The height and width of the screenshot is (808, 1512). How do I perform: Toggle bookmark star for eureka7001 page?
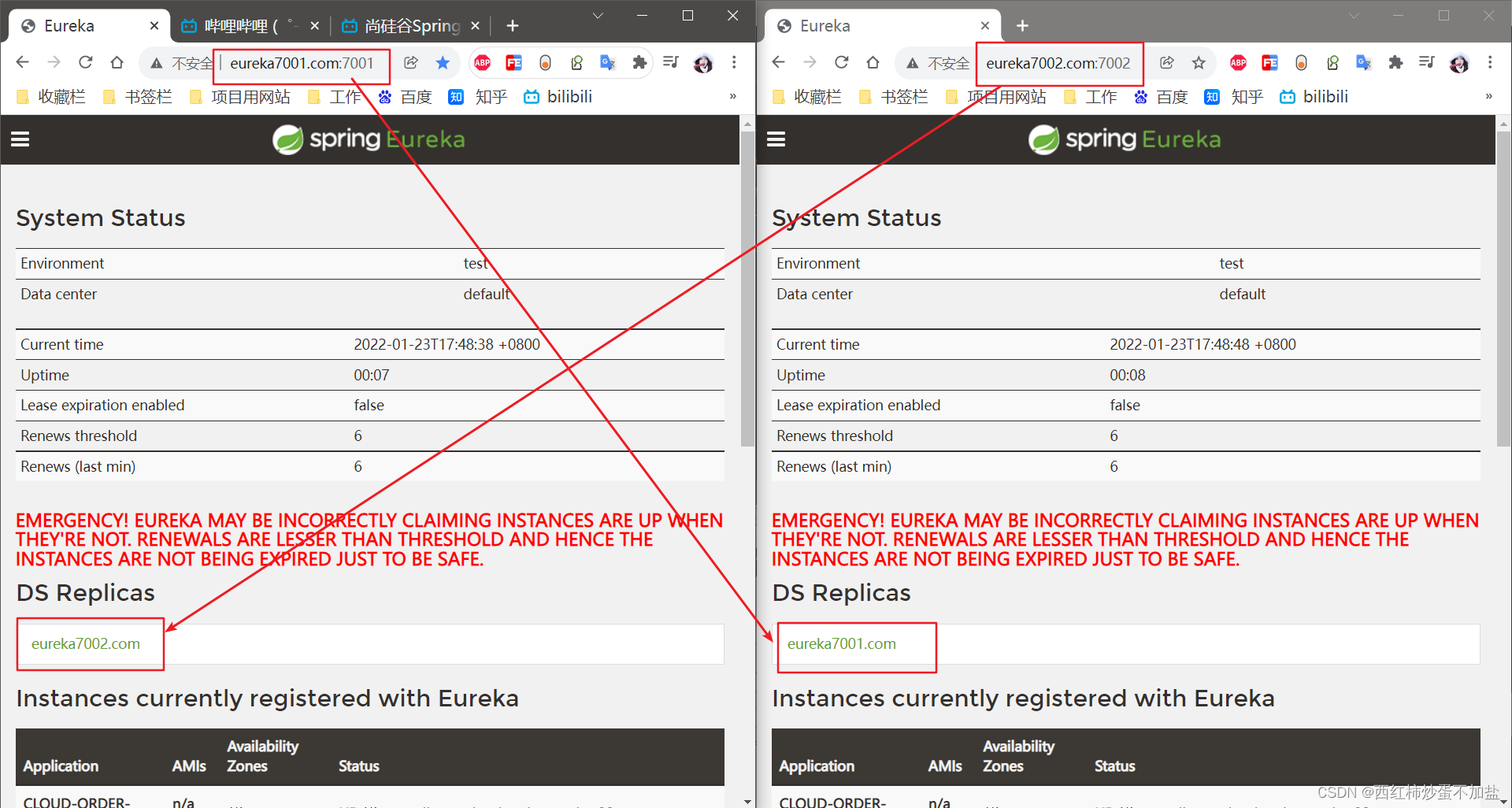[443, 62]
